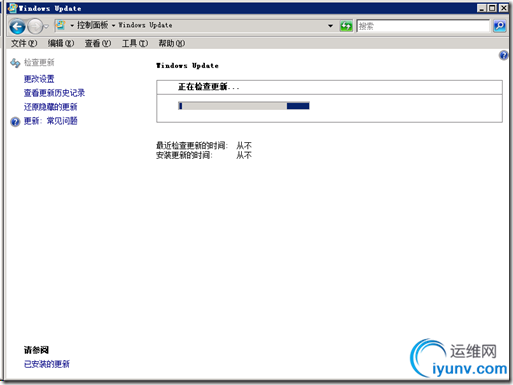Open address bar history dropdown arrow
This screenshot has height=385, width=513.
[330, 26]
